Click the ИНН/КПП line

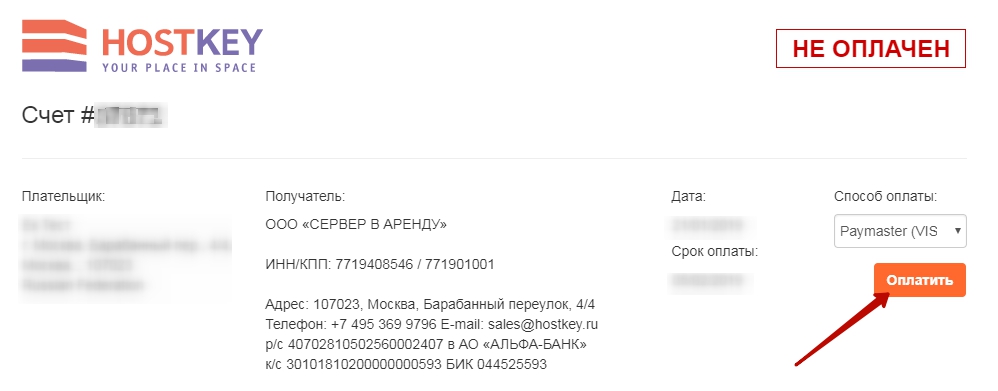[380, 264]
